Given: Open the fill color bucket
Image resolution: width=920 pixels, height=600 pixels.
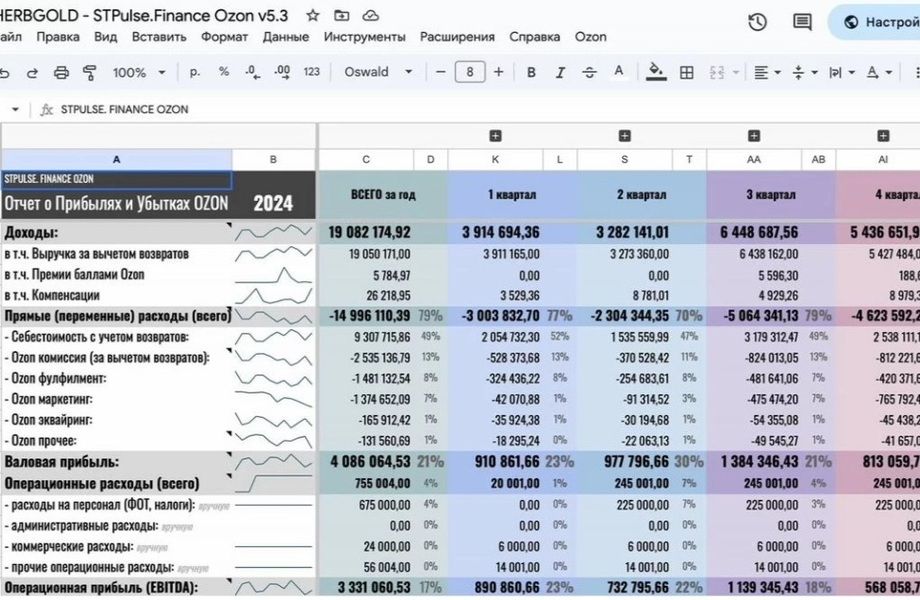Looking at the screenshot, I should (656, 72).
